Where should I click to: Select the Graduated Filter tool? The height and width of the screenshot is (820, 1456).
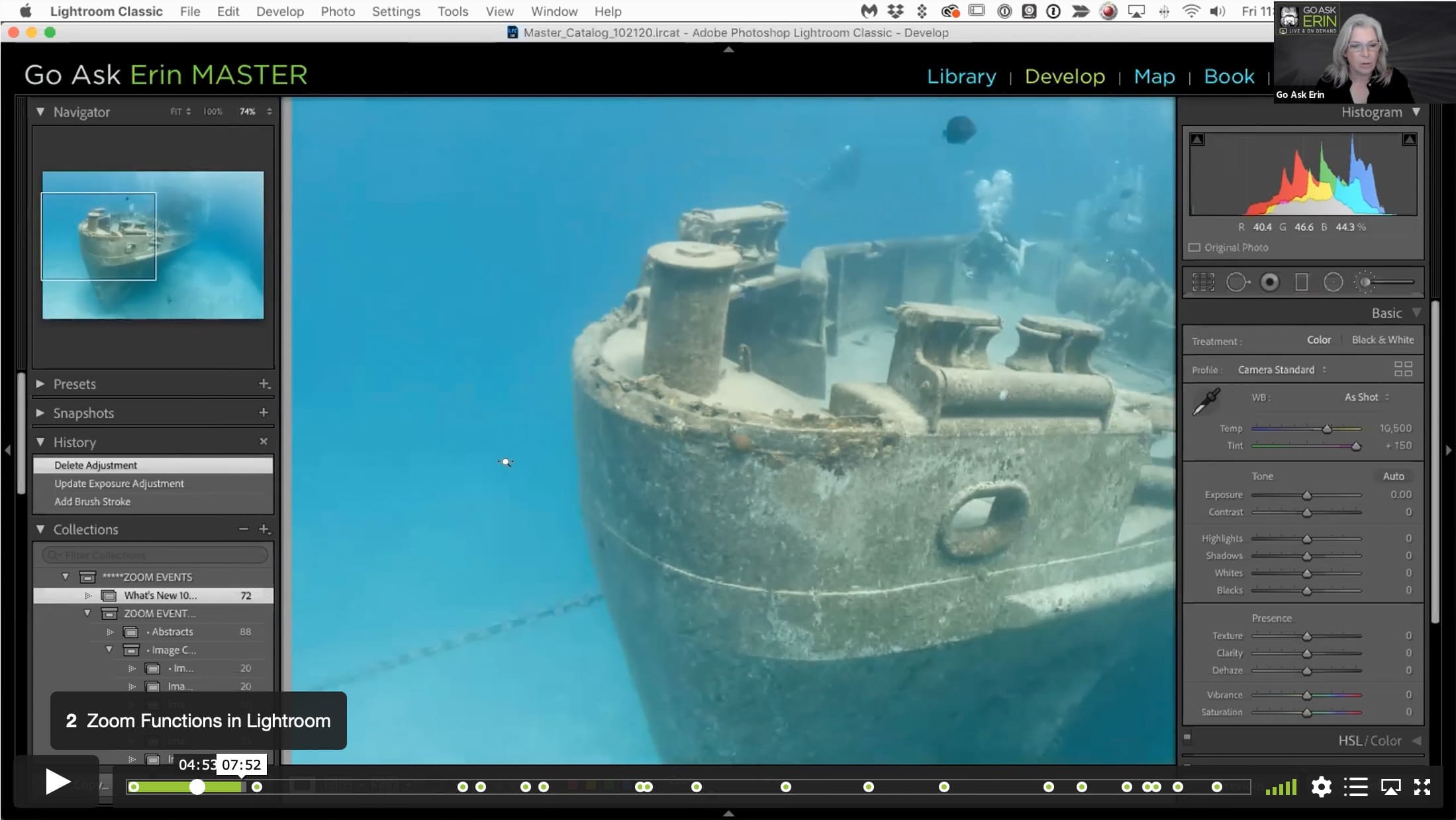tap(1301, 282)
